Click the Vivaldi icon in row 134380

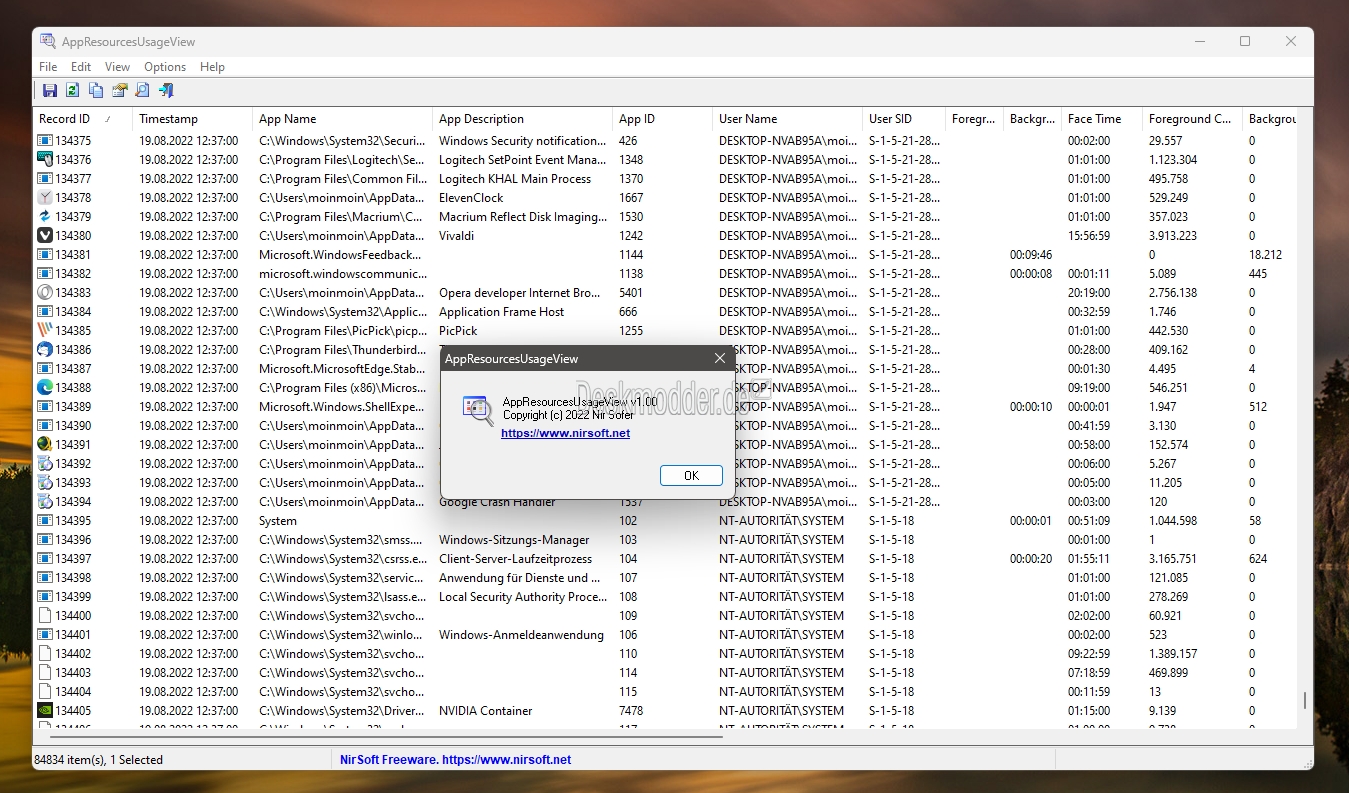tap(45, 236)
